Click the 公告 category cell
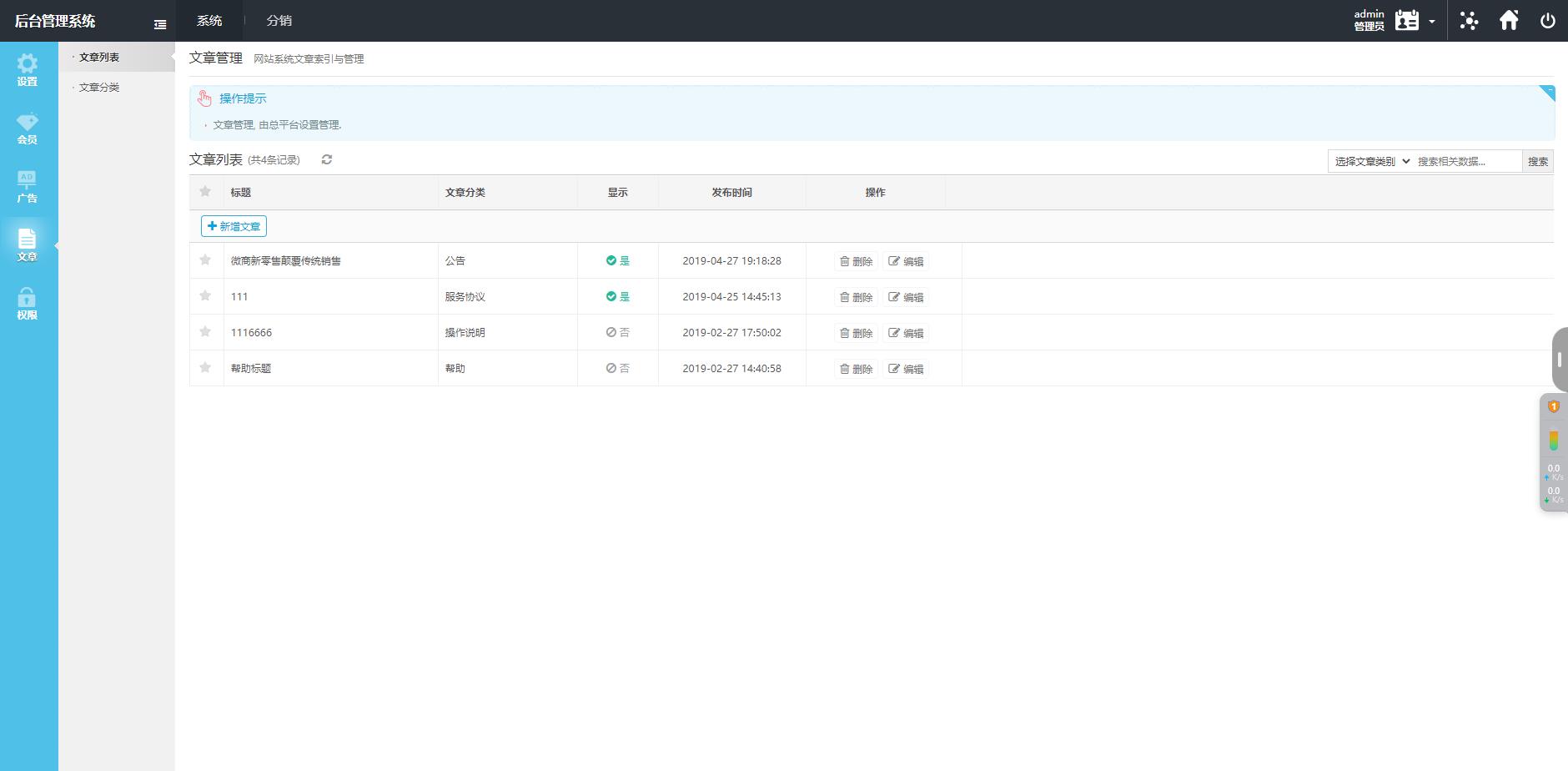 coord(455,261)
